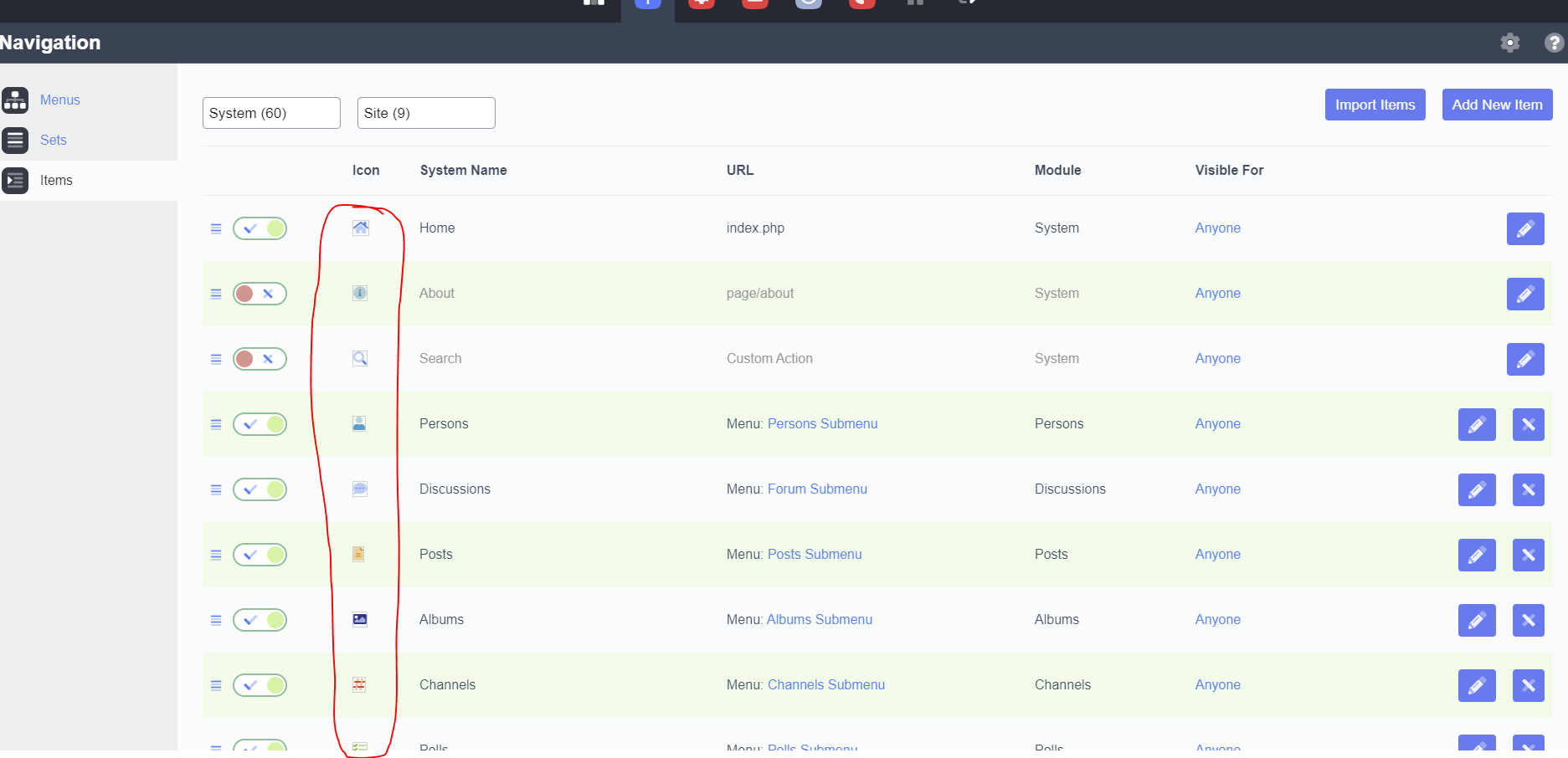The image size is (1568, 758).
Task: Click the delete icon for Albums row
Action: click(1528, 620)
